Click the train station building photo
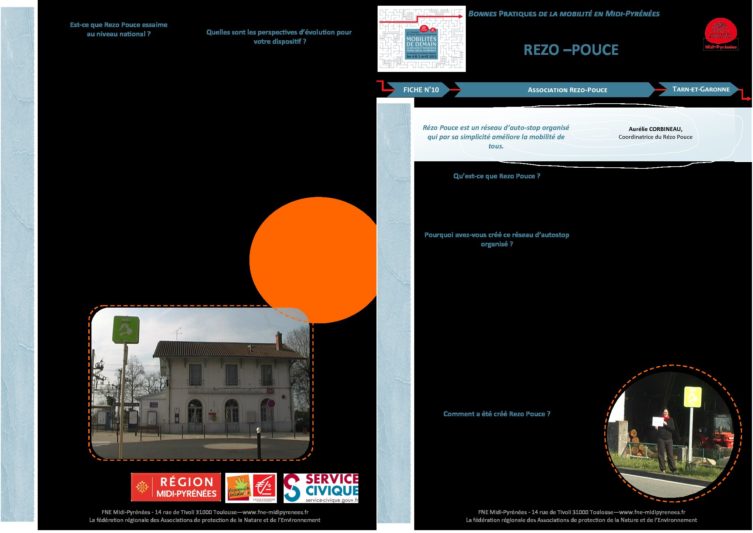Image resolution: width=753 pixels, height=533 pixels. (200, 383)
